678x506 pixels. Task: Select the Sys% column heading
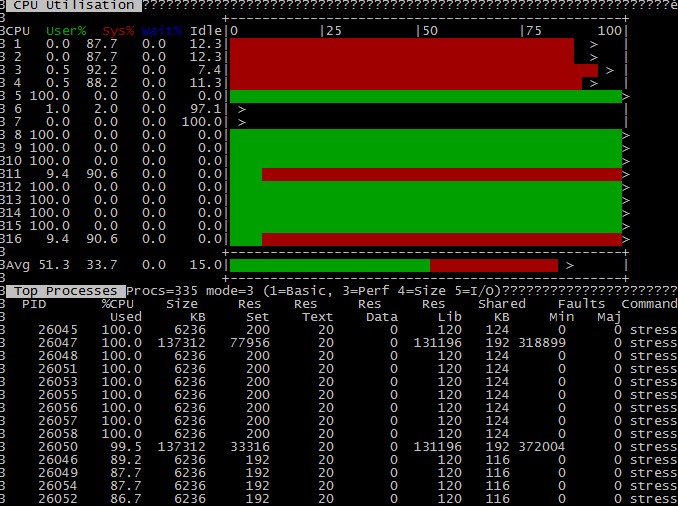(x=118, y=31)
